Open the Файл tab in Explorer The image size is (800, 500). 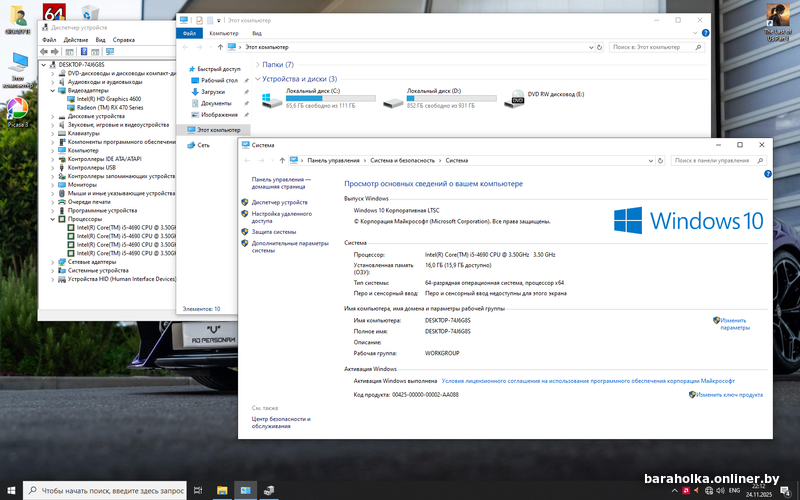pyautogui.click(x=189, y=33)
